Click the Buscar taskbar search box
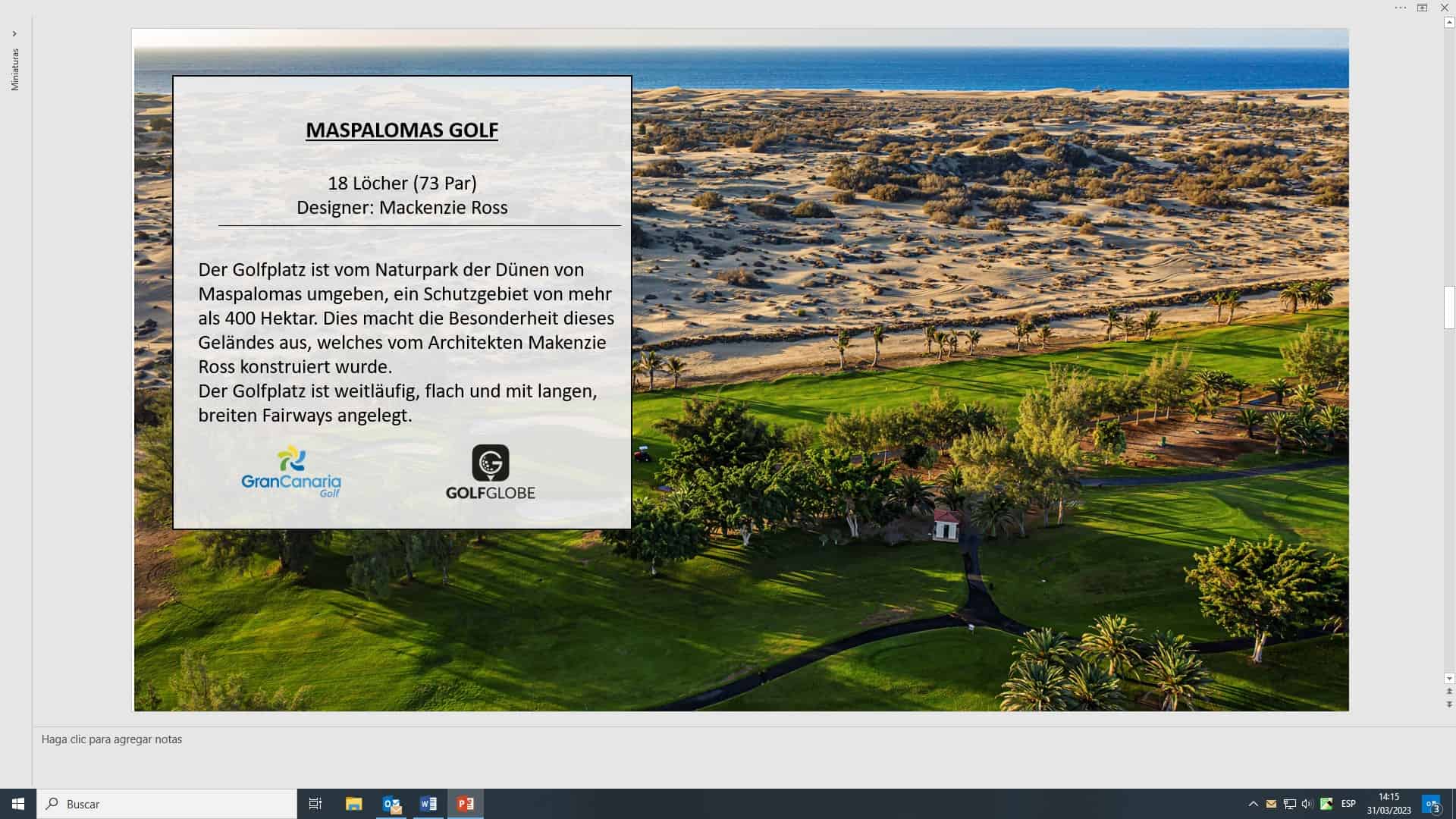 [x=167, y=804]
